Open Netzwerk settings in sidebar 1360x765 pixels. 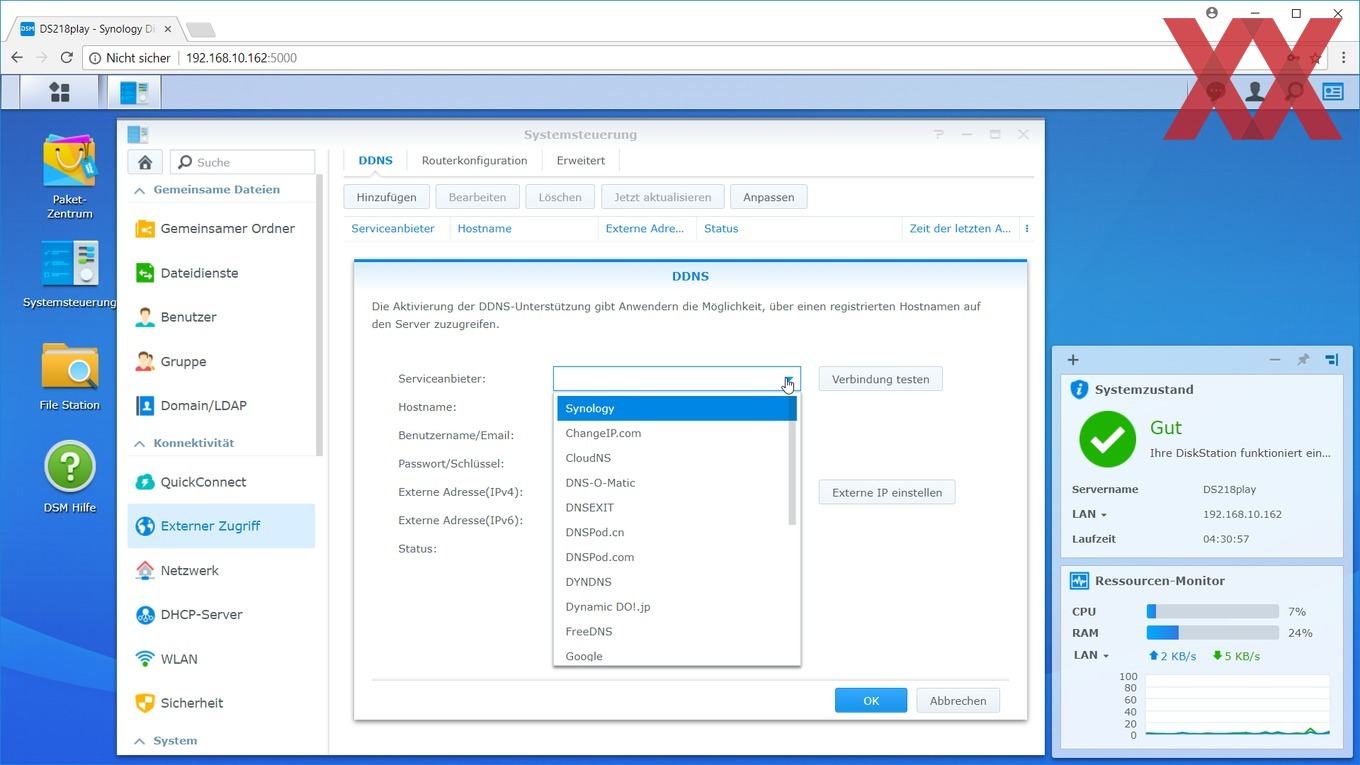coord(221,570)
